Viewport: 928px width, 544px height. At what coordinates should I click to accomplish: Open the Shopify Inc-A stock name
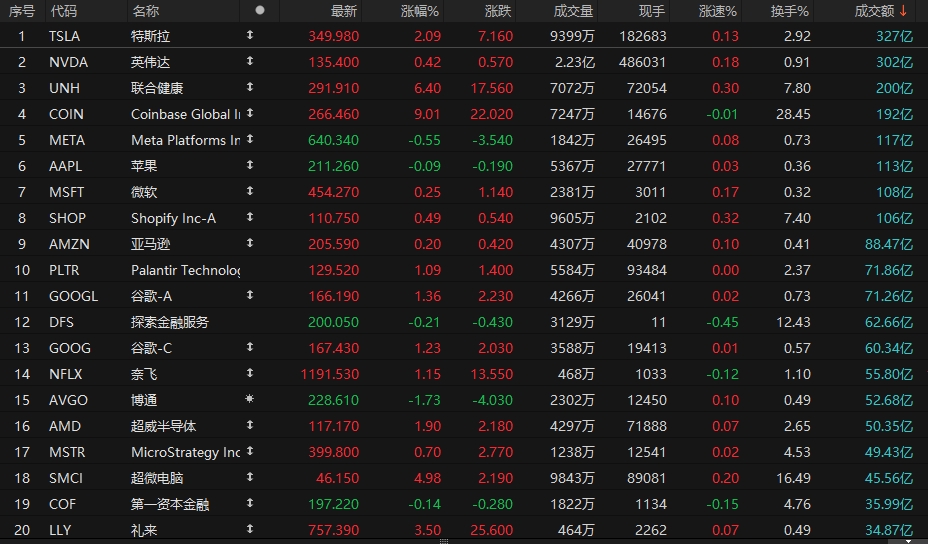click(173, 218)
